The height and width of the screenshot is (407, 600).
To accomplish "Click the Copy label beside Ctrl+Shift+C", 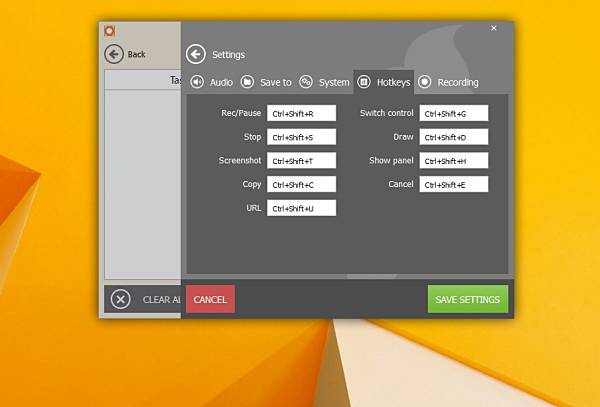I will [x=252, y=184].
